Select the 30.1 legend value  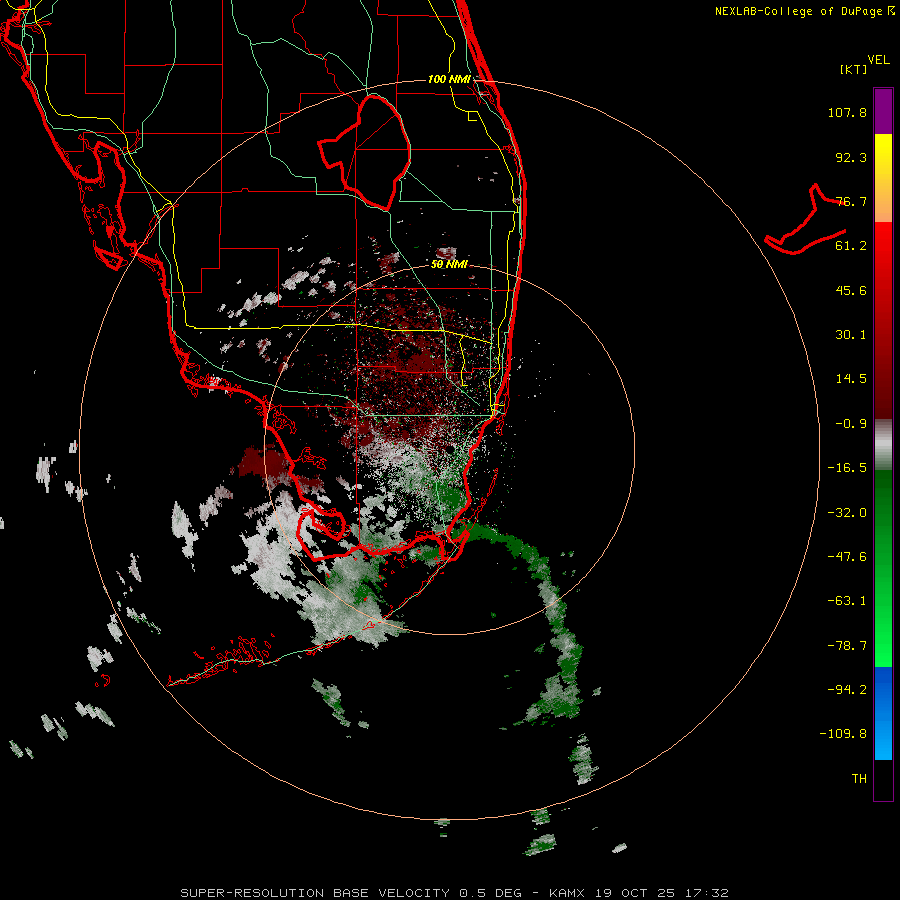click(x=851, y=335)
